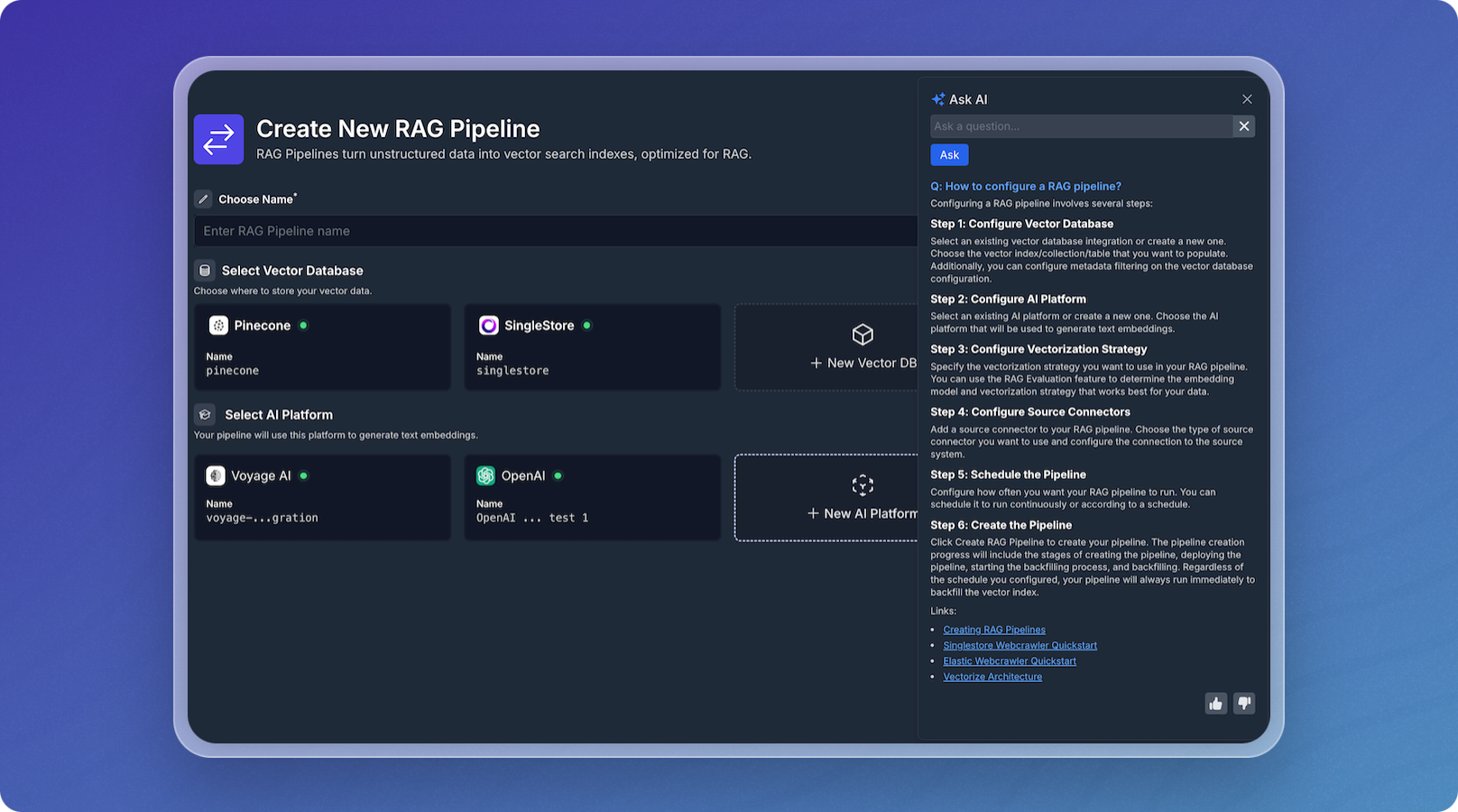
Task: Click the OpenAI logo icon
Action: 486,475
